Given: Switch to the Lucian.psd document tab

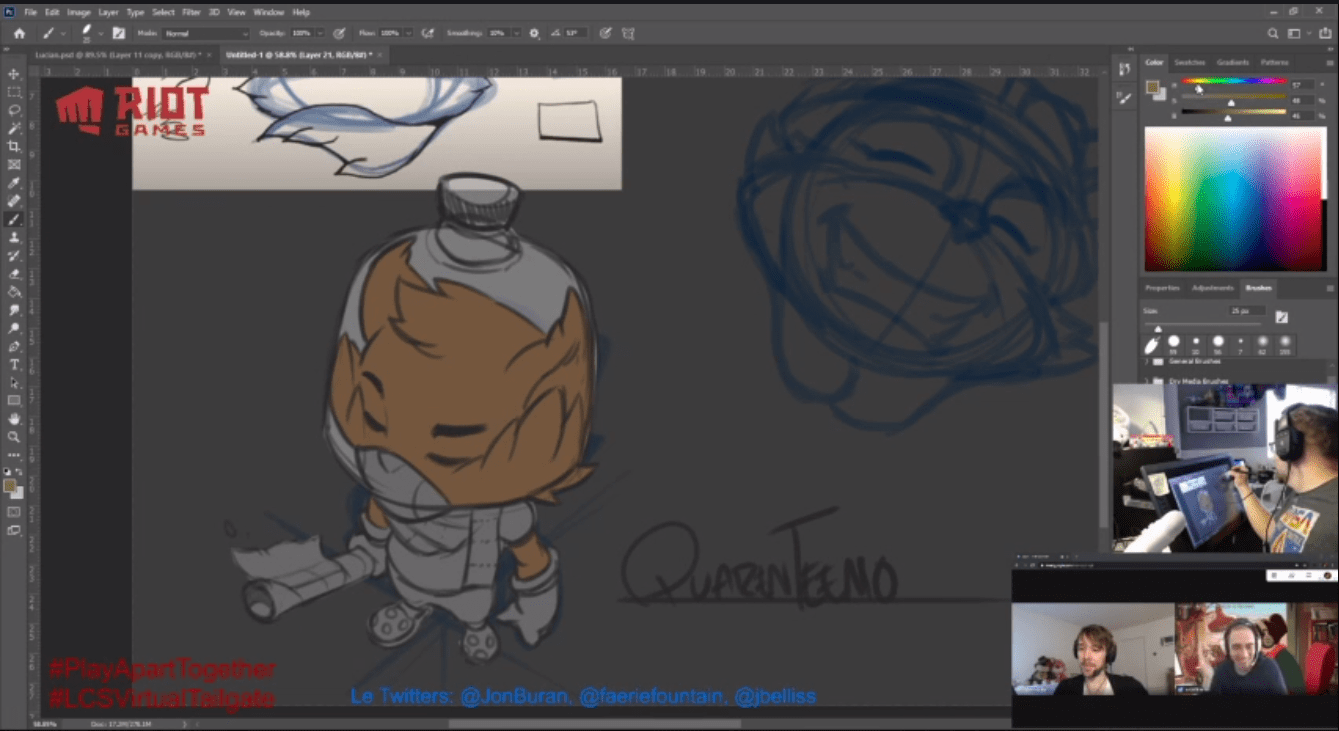Looking at the screenshot, I should [x=116, y=55].
